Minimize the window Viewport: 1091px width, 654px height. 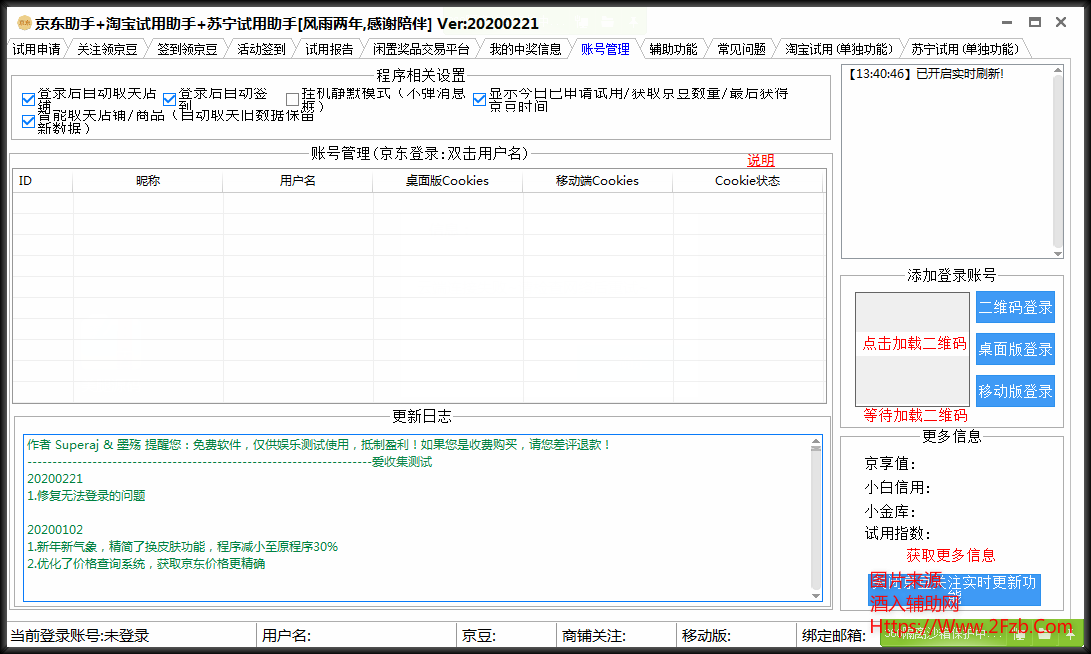1008,22
